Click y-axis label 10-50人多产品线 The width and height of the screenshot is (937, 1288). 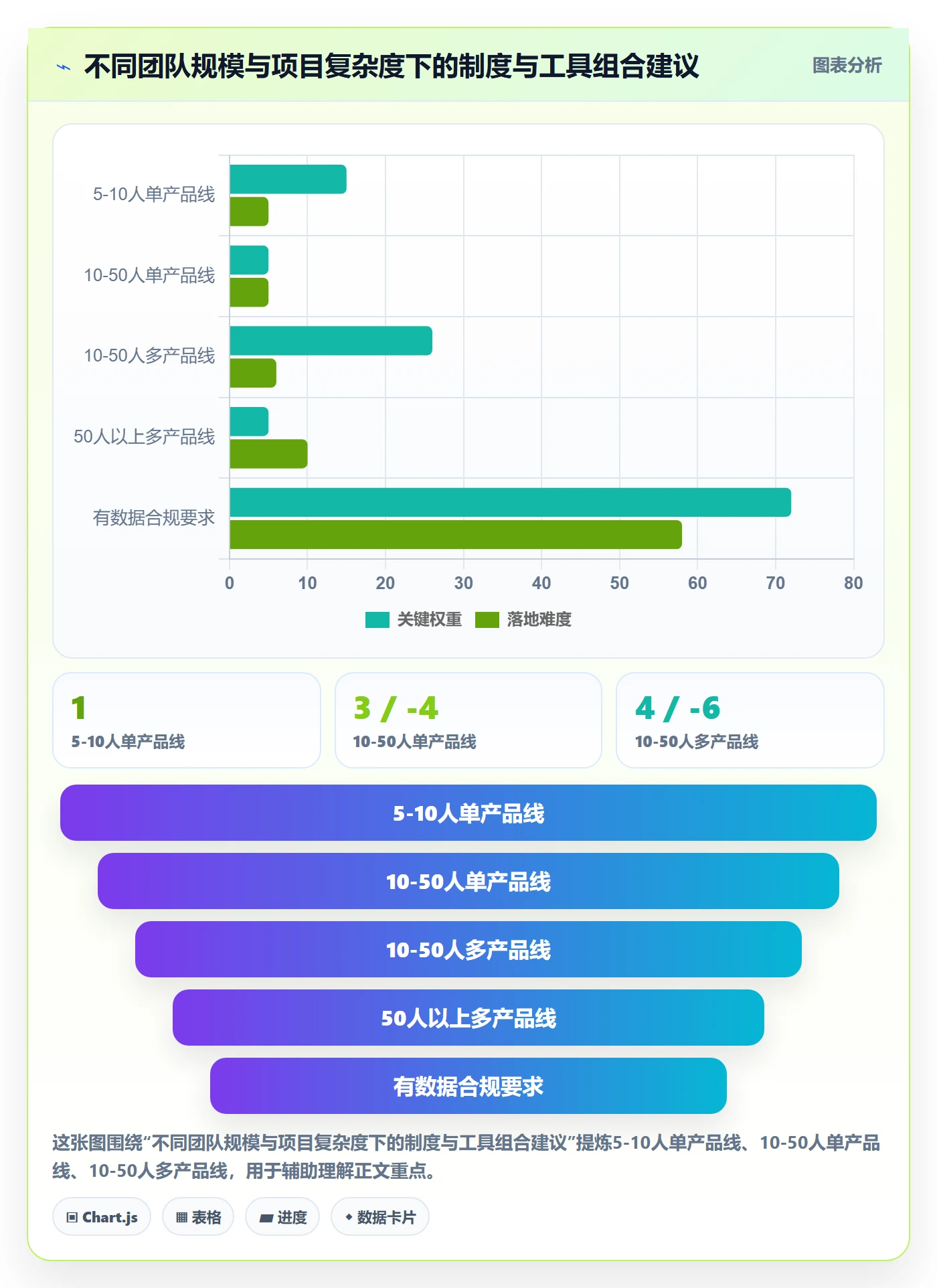coord(149,355)
